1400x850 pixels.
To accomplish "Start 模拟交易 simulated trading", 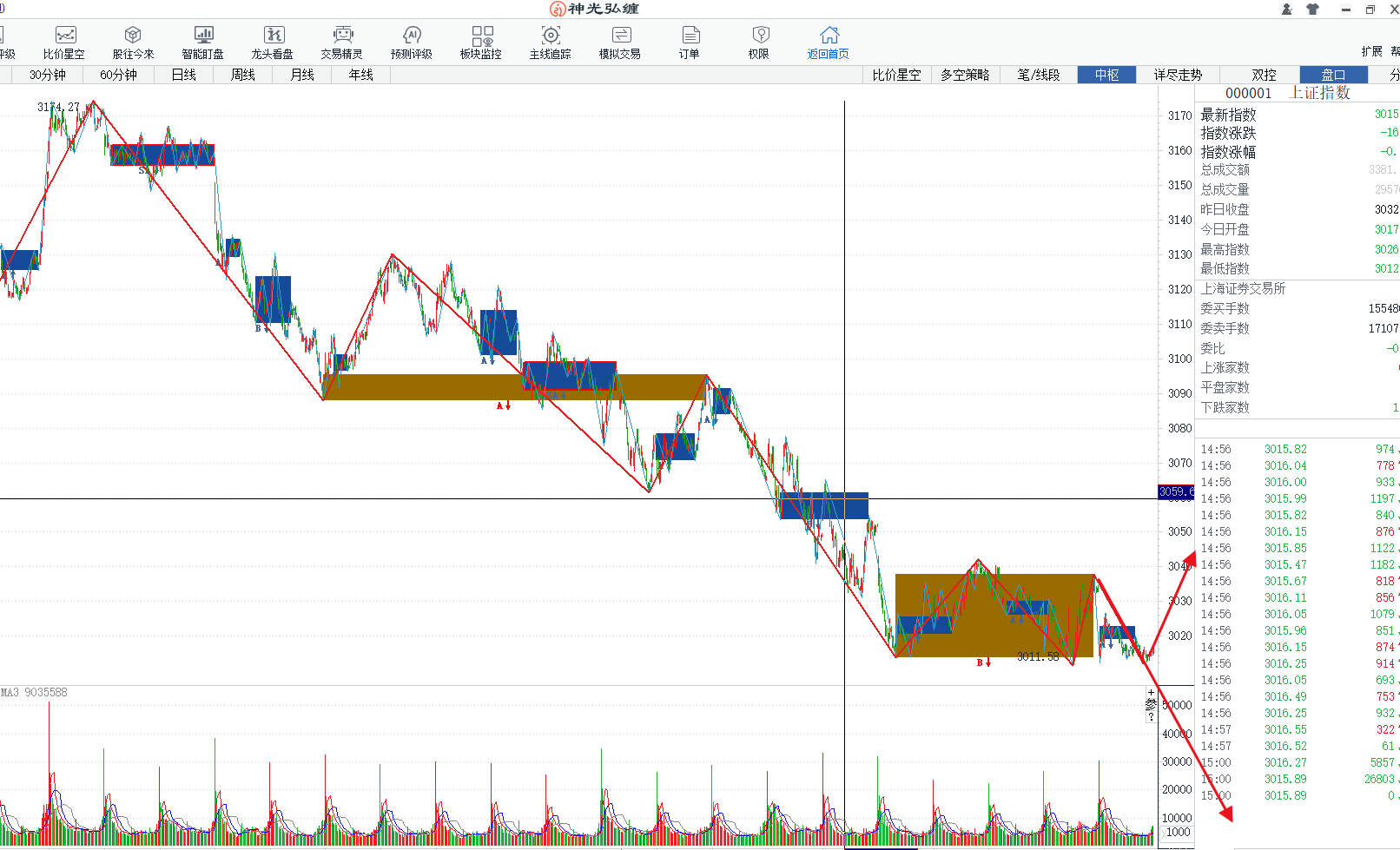I will [620, 42].
